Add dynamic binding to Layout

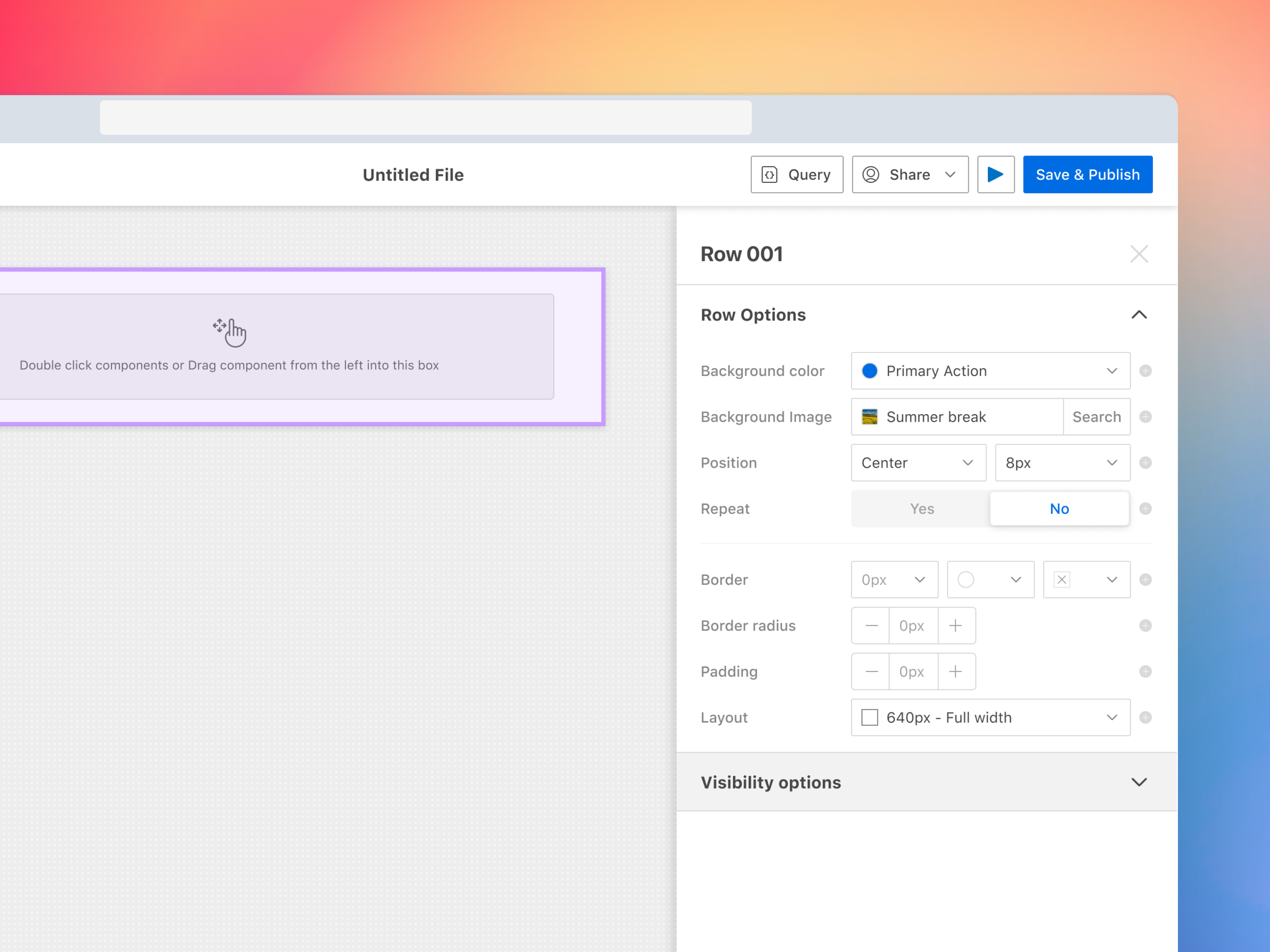pyautogui.click(x=1146, y=717)
